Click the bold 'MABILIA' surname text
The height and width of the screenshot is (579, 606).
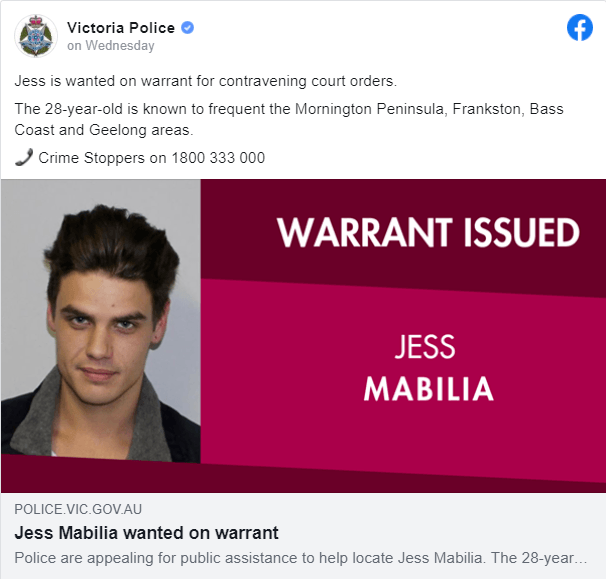click(x=429, y=389)
